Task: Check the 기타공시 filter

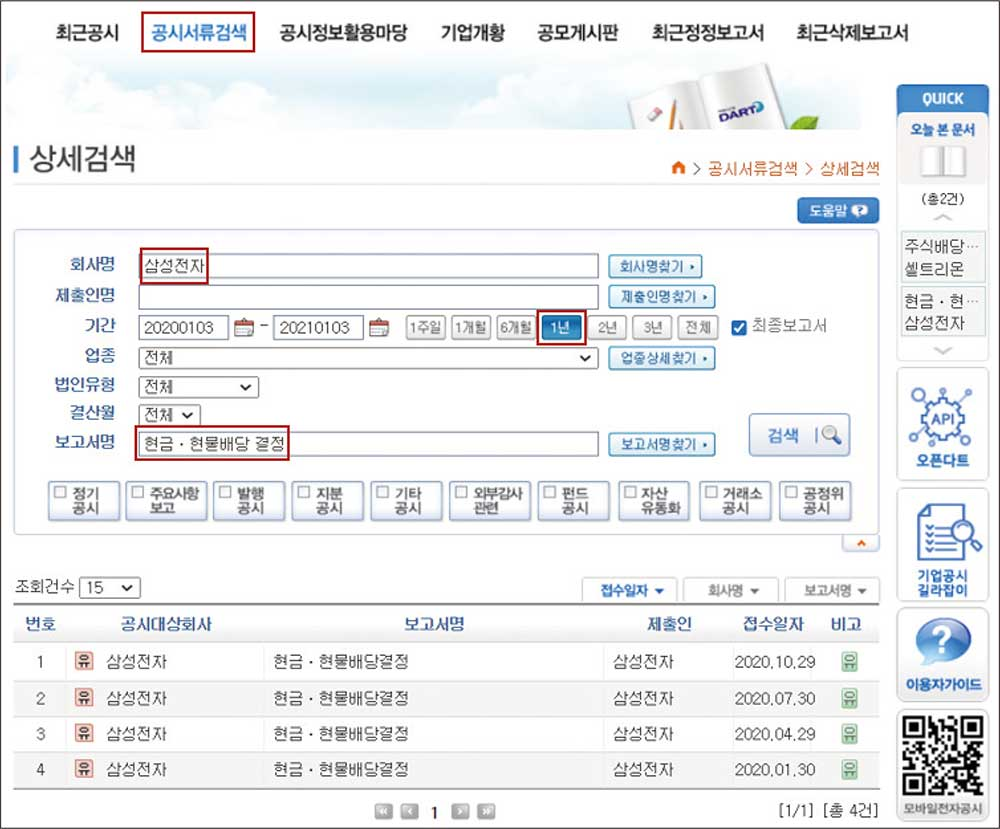Action: click(x=383, y=492)
